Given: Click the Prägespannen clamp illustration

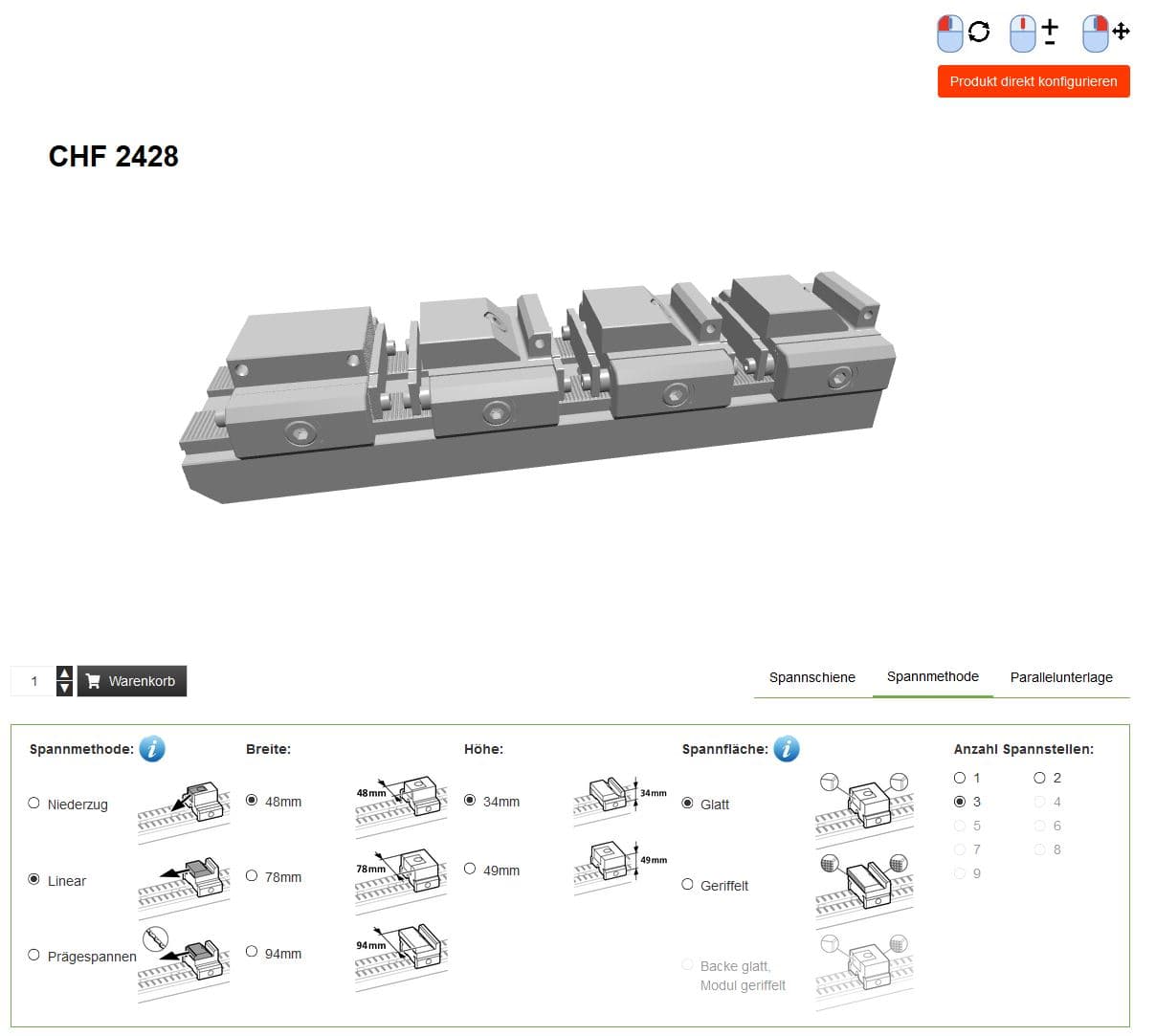Looking at the screenshot, I should [184, 962].
